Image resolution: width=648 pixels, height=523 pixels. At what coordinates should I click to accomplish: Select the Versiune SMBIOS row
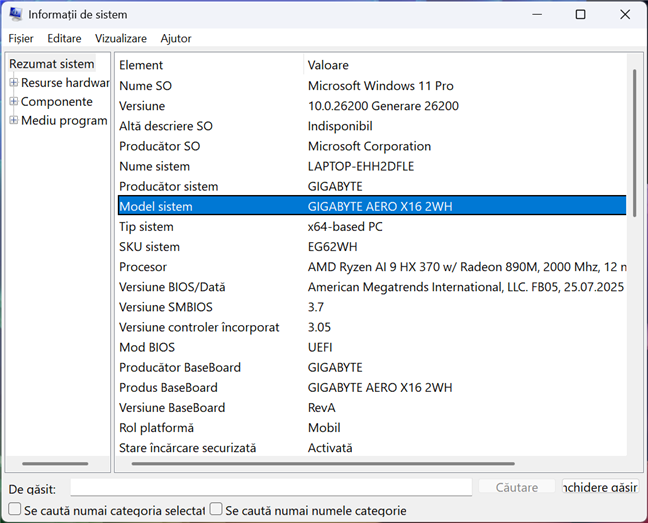point(372,307)
